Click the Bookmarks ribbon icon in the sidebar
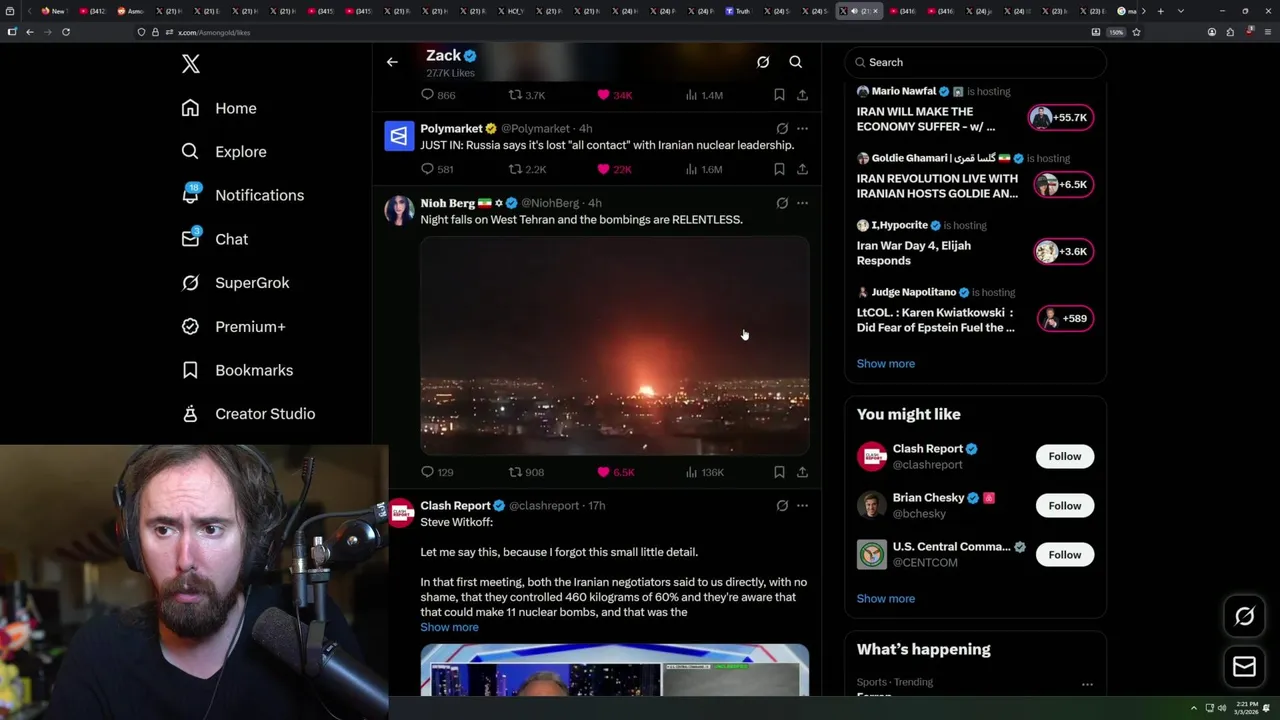The image size is (1280, 720). 190,370
